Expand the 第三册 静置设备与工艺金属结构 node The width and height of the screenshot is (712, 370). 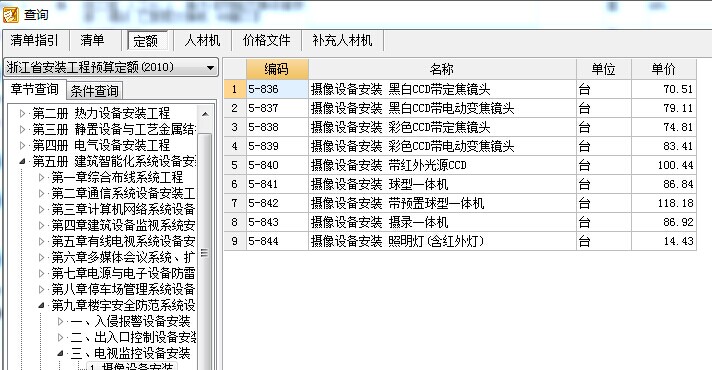[23, 129]
